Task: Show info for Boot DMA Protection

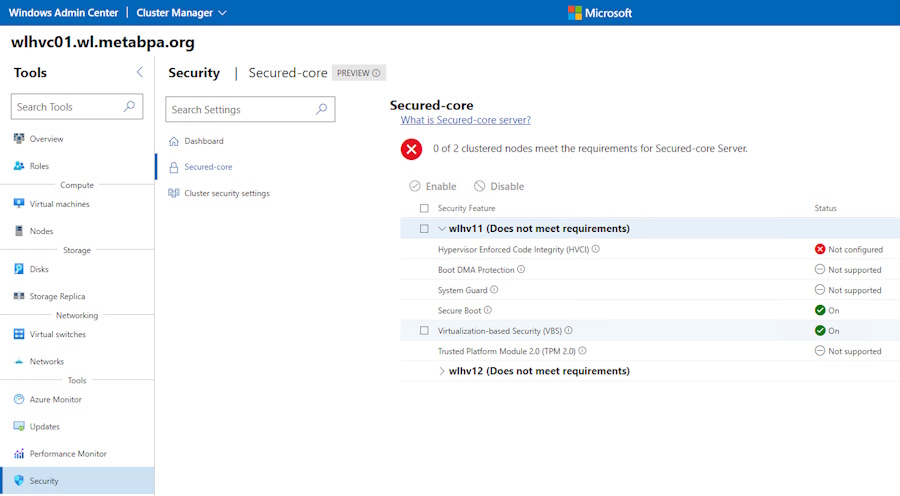Action: [521, 269]
